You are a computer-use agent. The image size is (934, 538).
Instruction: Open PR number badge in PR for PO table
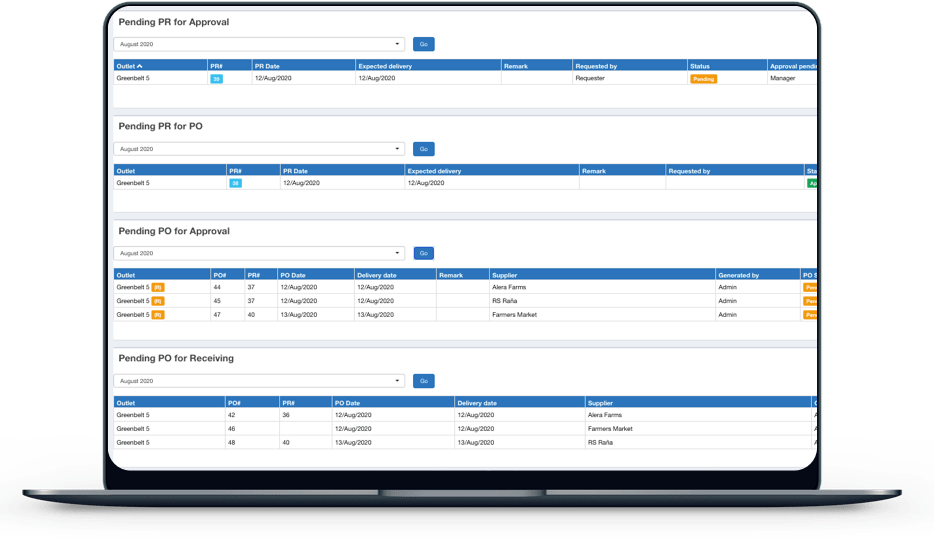pyautogui.click(x=235, y=184)
